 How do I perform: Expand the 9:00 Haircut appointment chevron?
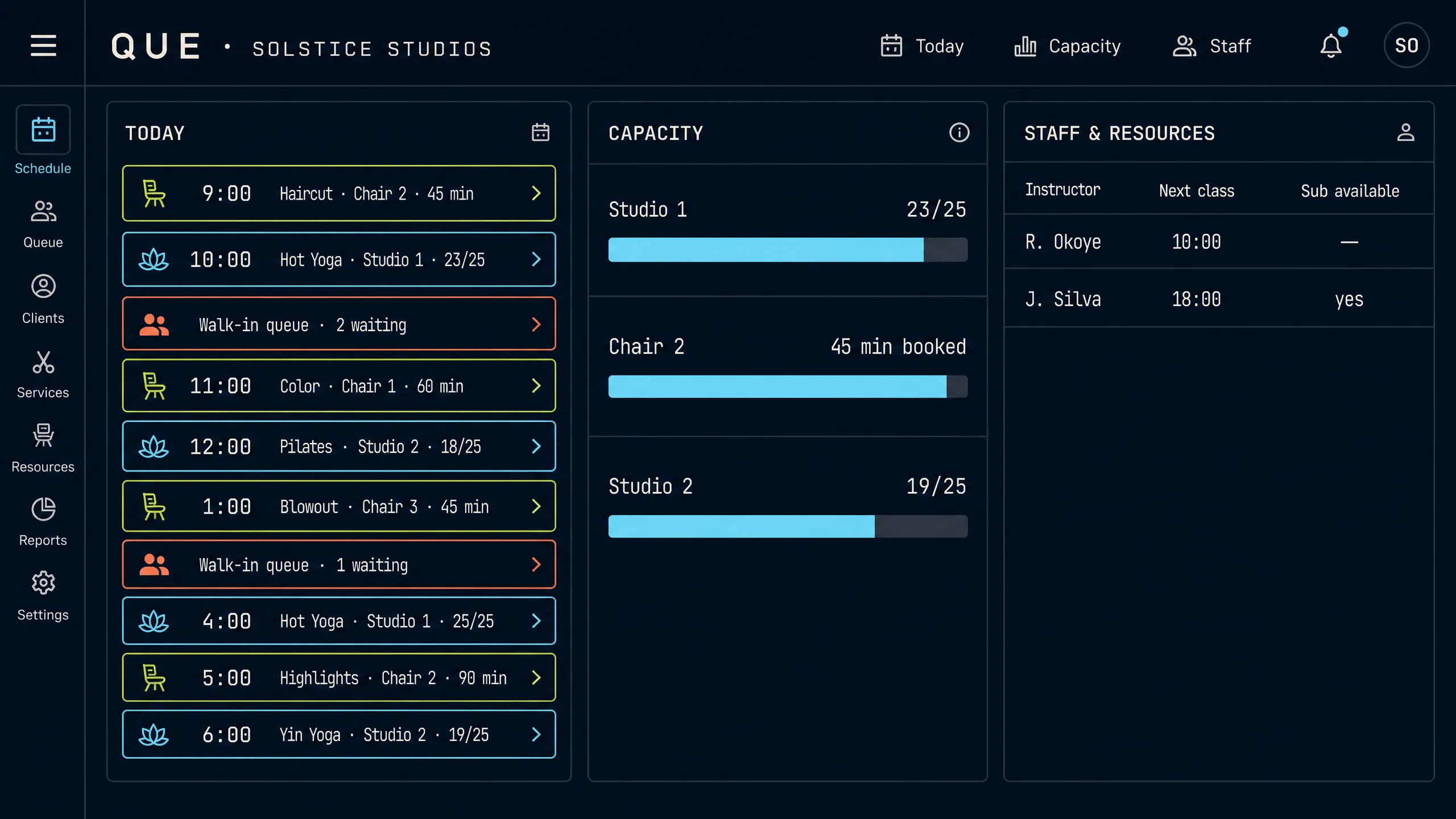[536, 193]
